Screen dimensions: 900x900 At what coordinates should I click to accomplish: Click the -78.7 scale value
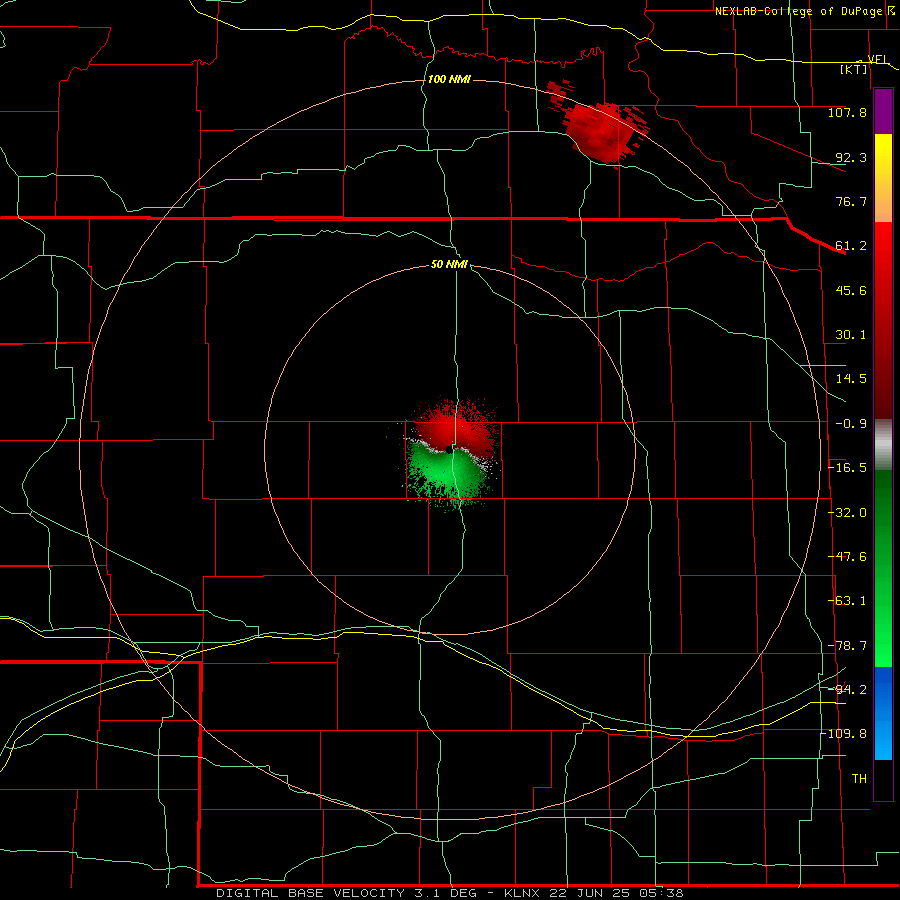(x=847, y=646)
